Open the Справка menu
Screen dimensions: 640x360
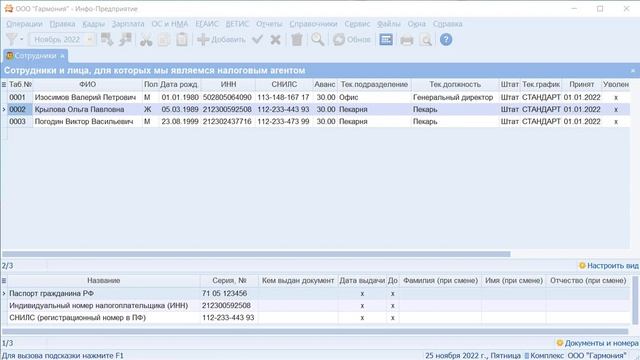448,24
